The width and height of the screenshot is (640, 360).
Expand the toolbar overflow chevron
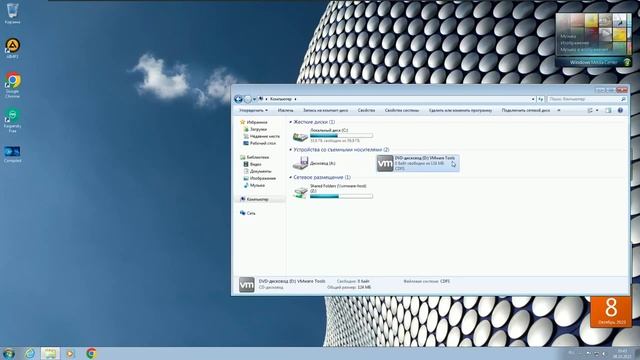(559, 110)
